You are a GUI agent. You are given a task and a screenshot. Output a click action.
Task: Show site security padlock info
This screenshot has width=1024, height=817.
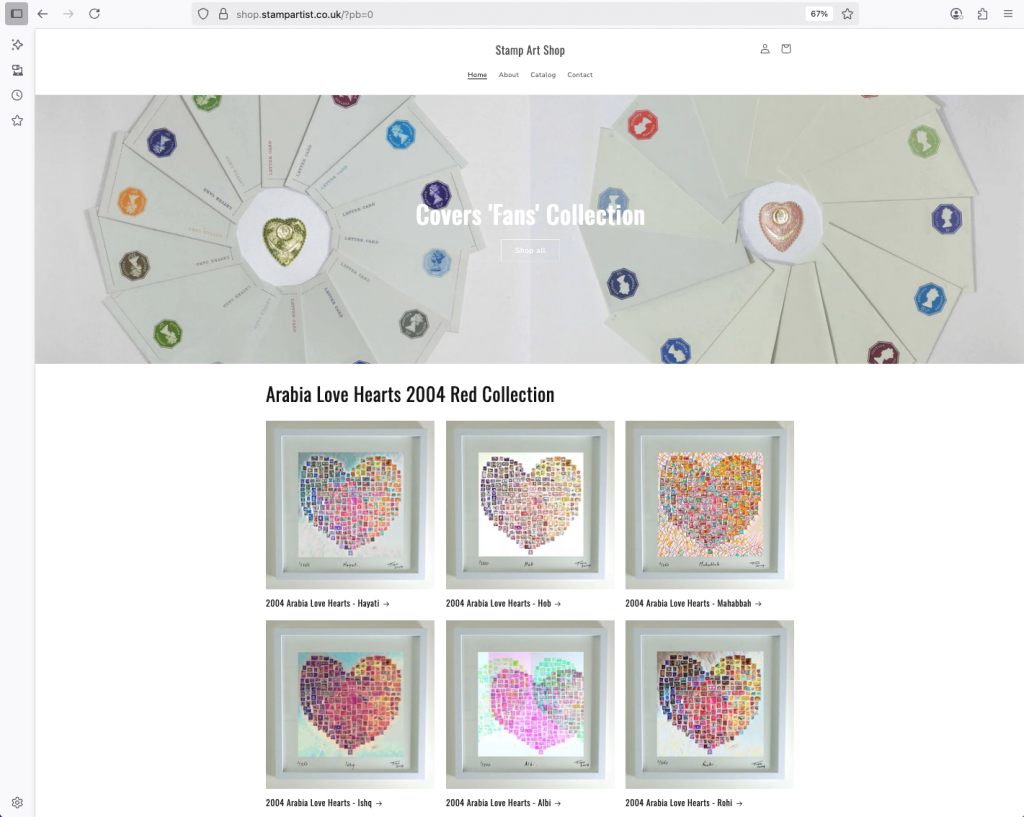(223, 14)
